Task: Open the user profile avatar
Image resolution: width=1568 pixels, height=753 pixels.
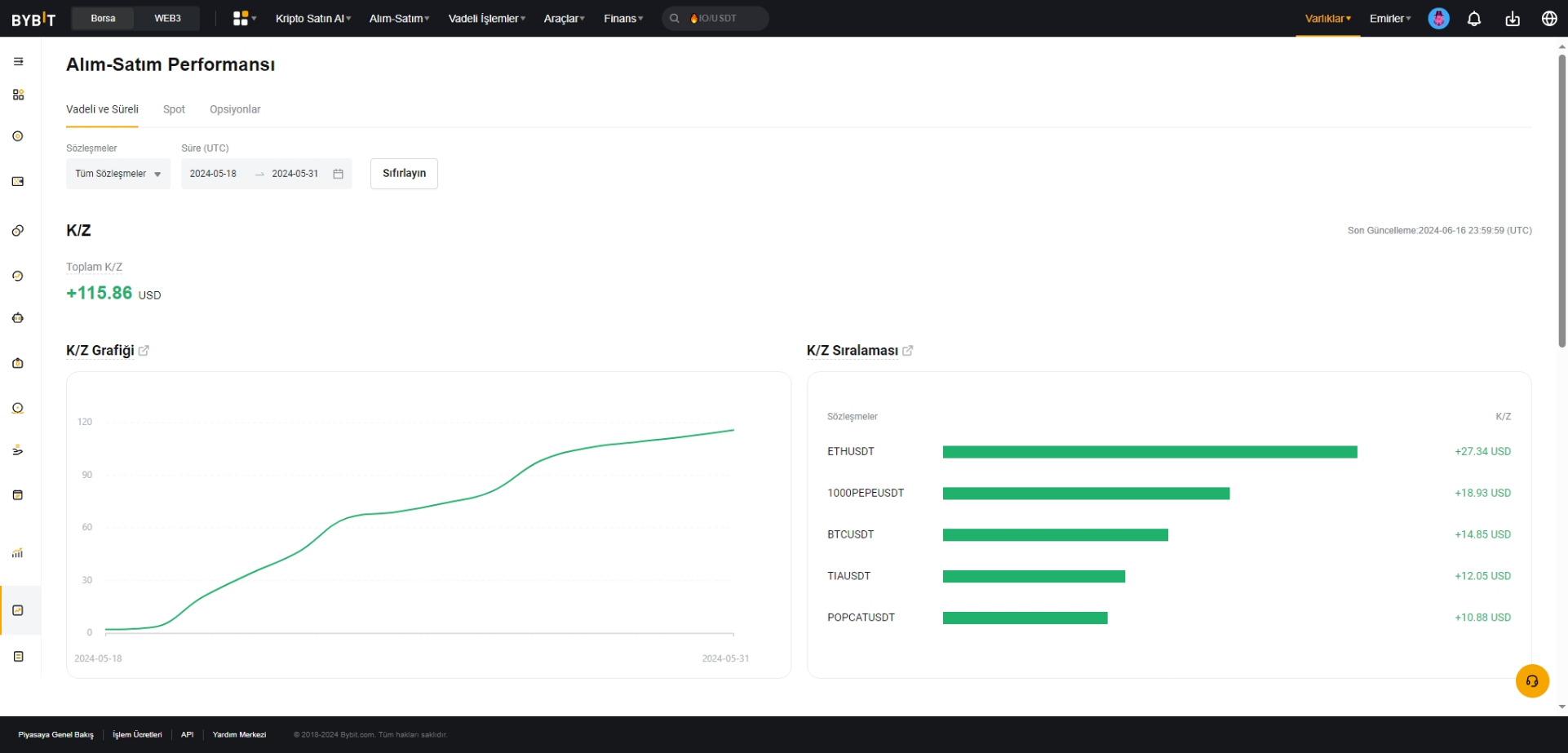Action: pos(1438,18)
